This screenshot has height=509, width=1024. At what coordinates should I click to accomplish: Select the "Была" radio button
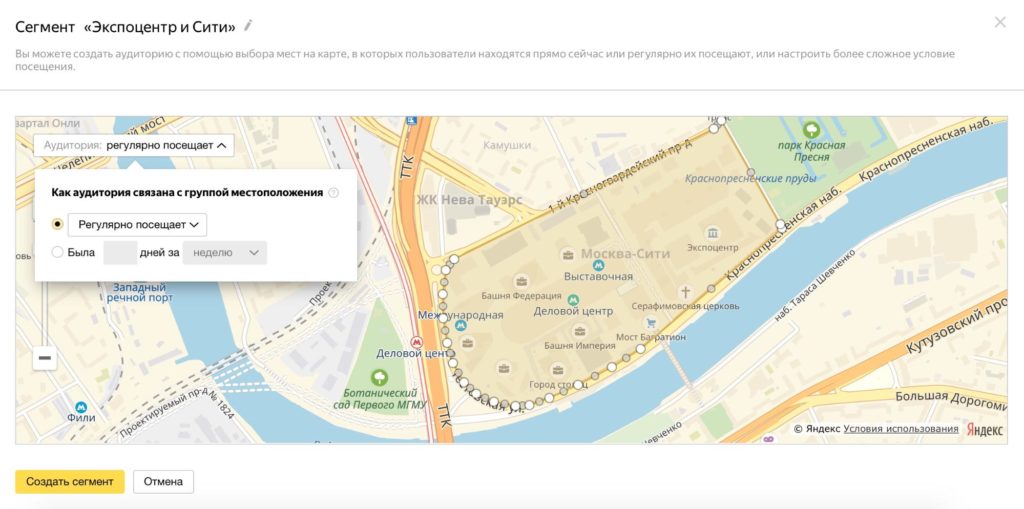coord(58,253)
